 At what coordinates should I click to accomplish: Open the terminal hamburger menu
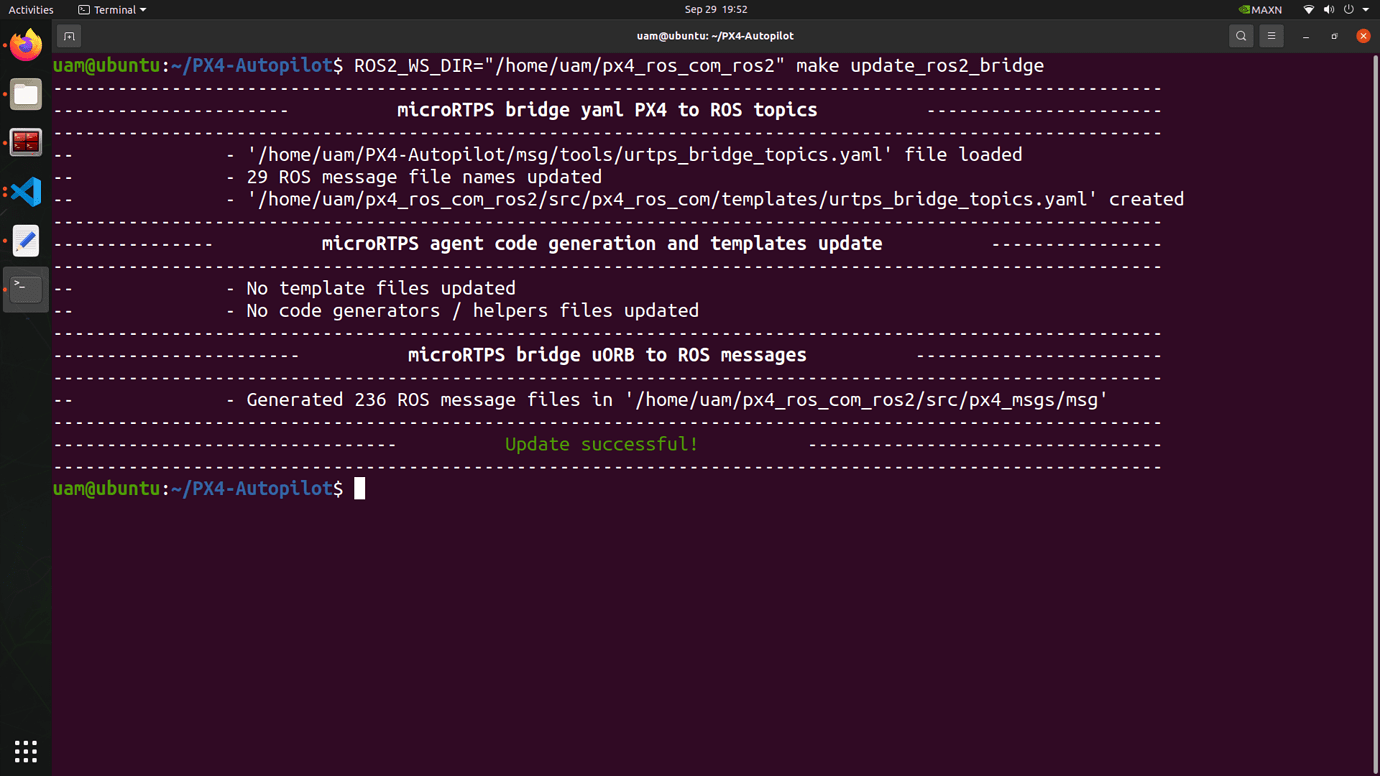pos(1271,35)
